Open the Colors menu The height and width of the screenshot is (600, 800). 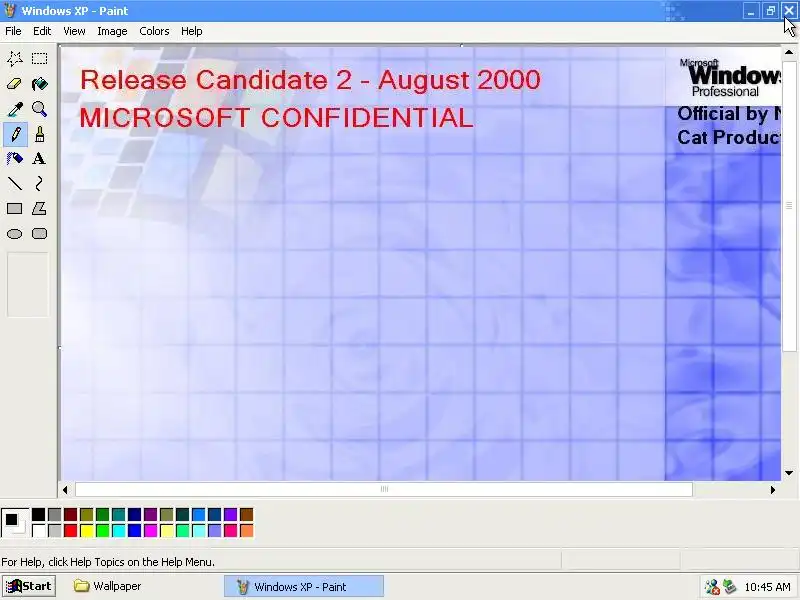pos(154,31)
